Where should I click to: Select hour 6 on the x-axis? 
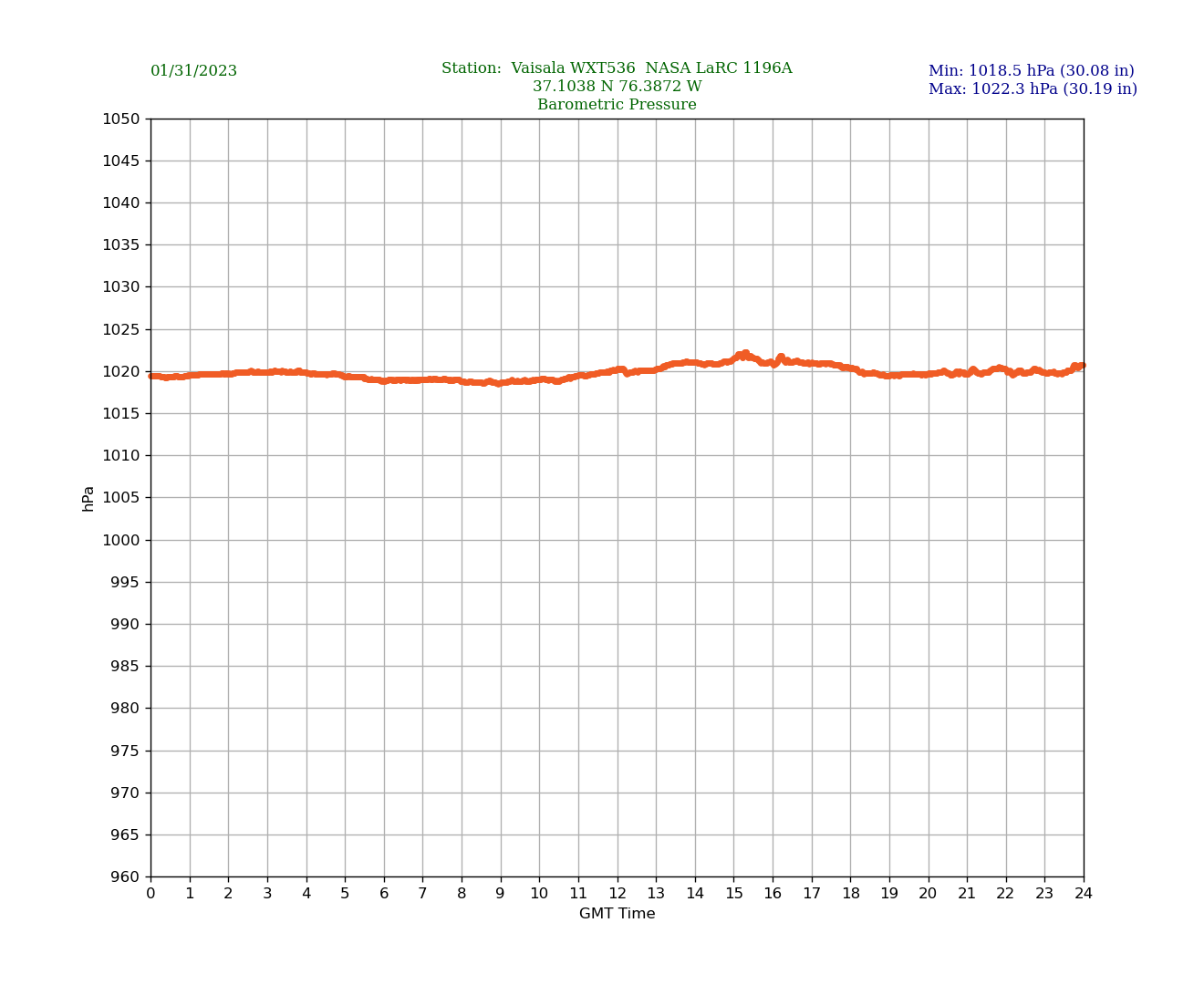point(384,894)
